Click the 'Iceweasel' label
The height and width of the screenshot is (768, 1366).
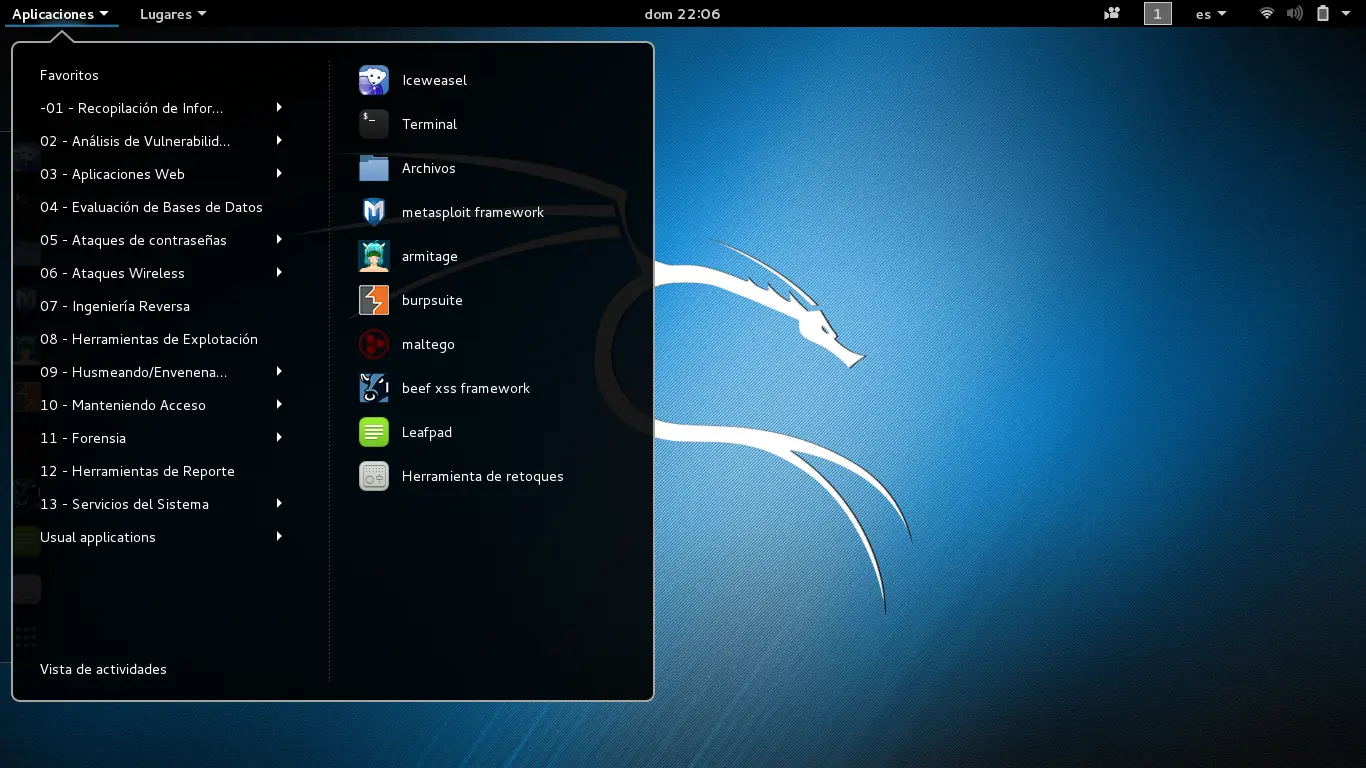coord(434,80)
